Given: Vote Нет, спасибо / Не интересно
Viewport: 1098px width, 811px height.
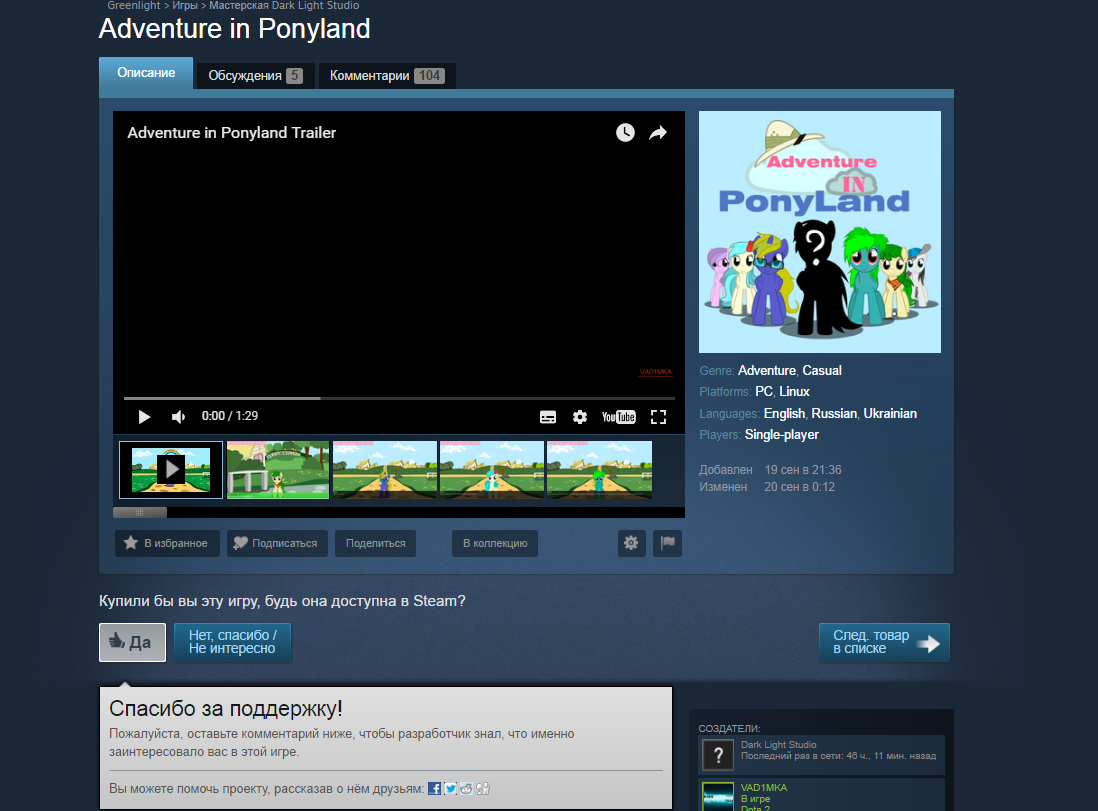Looking at the screenshot, I should (x=232, y=642).
